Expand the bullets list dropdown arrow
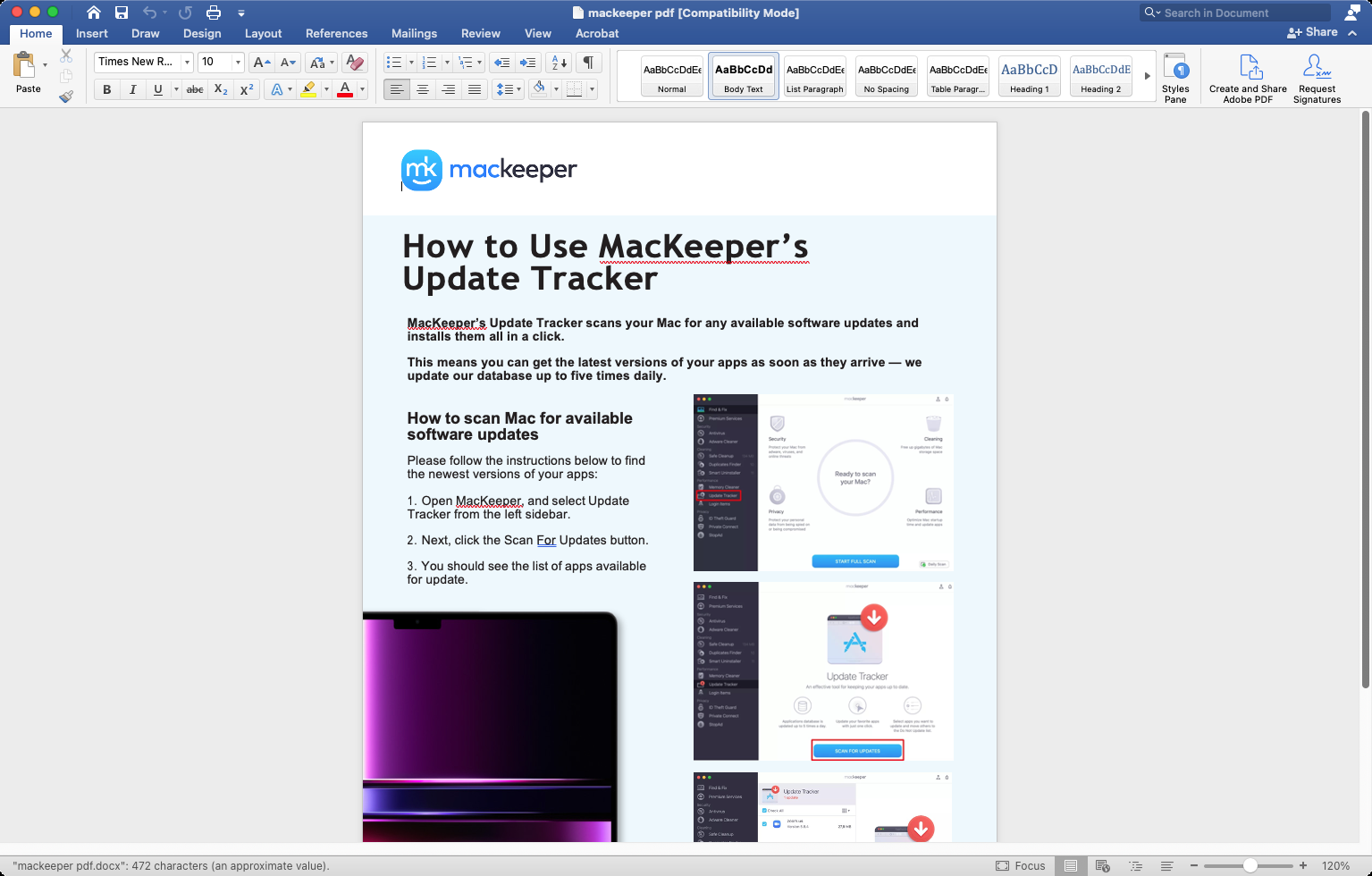This screenshot has width=1372, height=876. pos(411,62)
